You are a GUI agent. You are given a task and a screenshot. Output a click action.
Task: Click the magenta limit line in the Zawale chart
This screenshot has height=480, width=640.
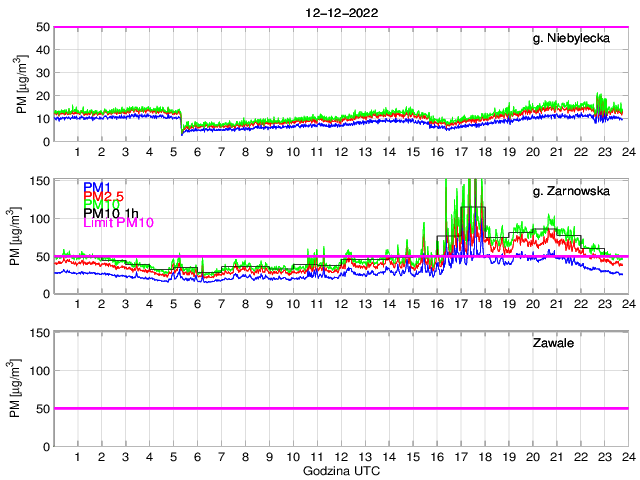point(340,408)
